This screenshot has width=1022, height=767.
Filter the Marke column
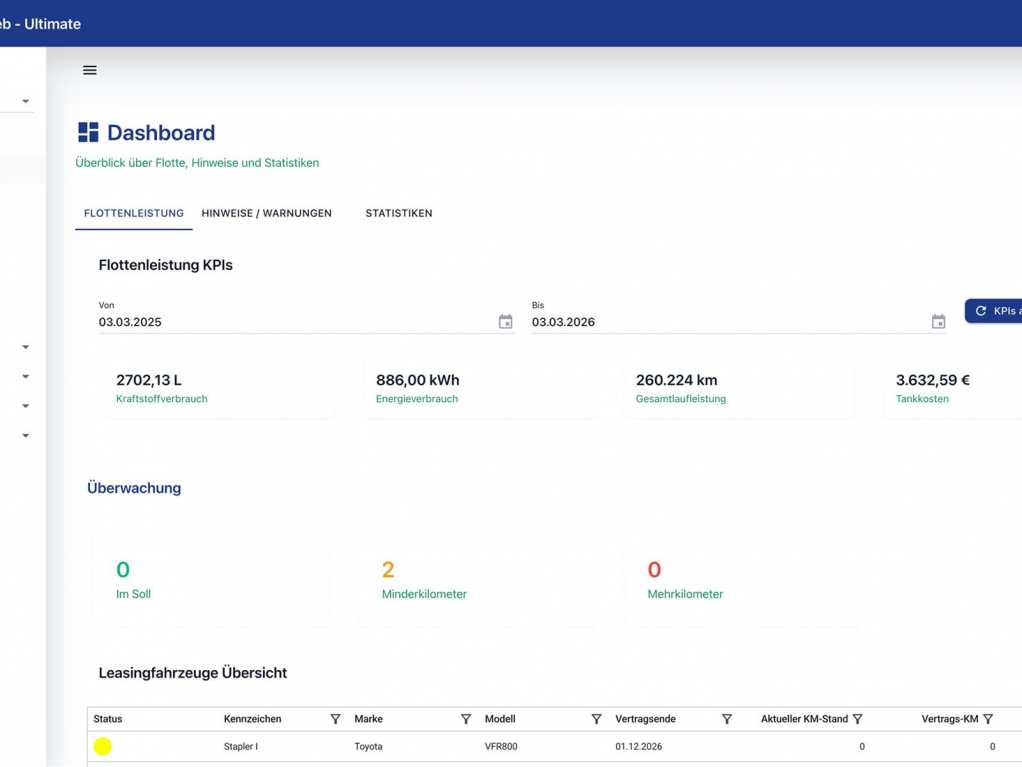pos(466,719)
